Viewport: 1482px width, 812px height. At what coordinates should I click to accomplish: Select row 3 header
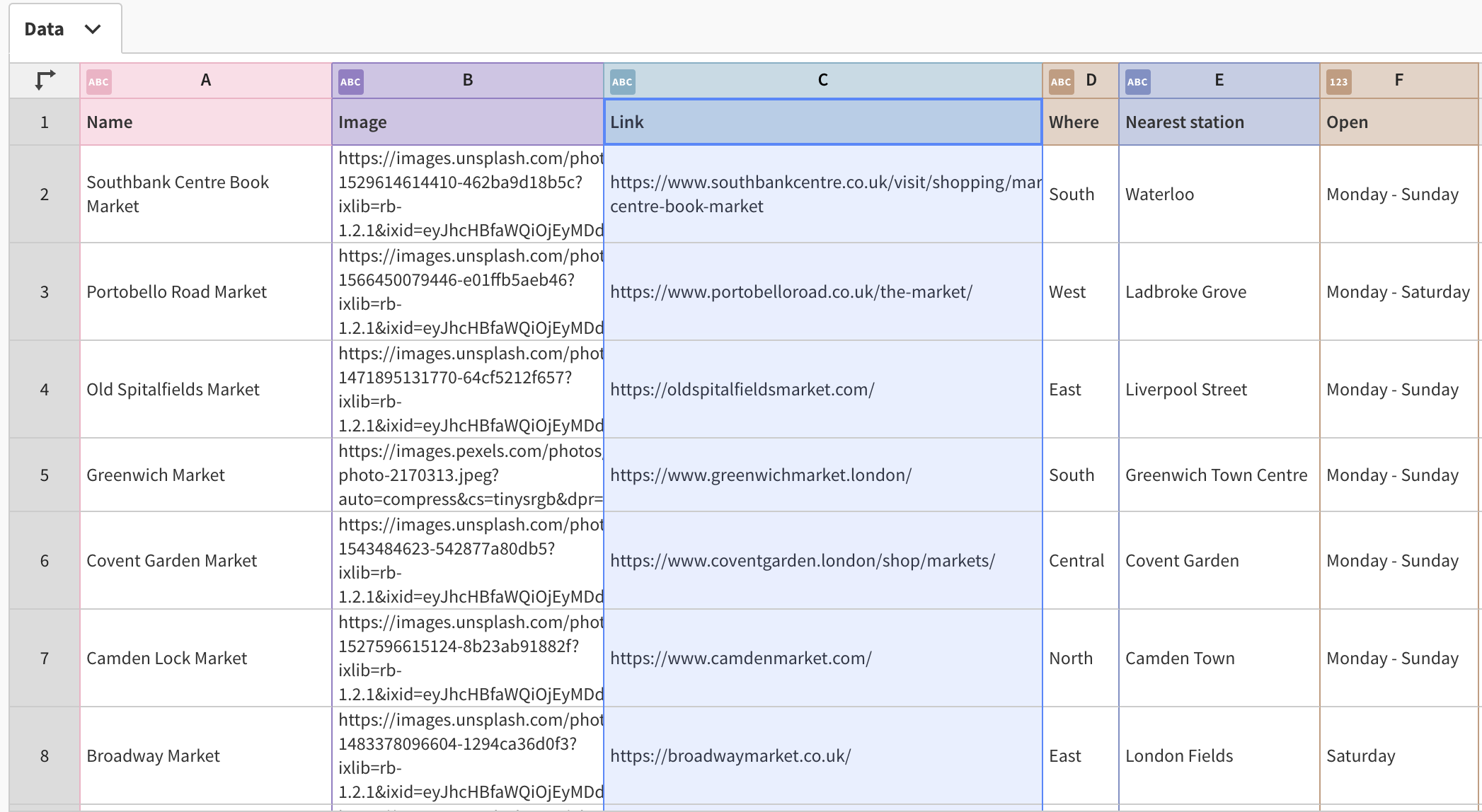click(x=45, y=292)
